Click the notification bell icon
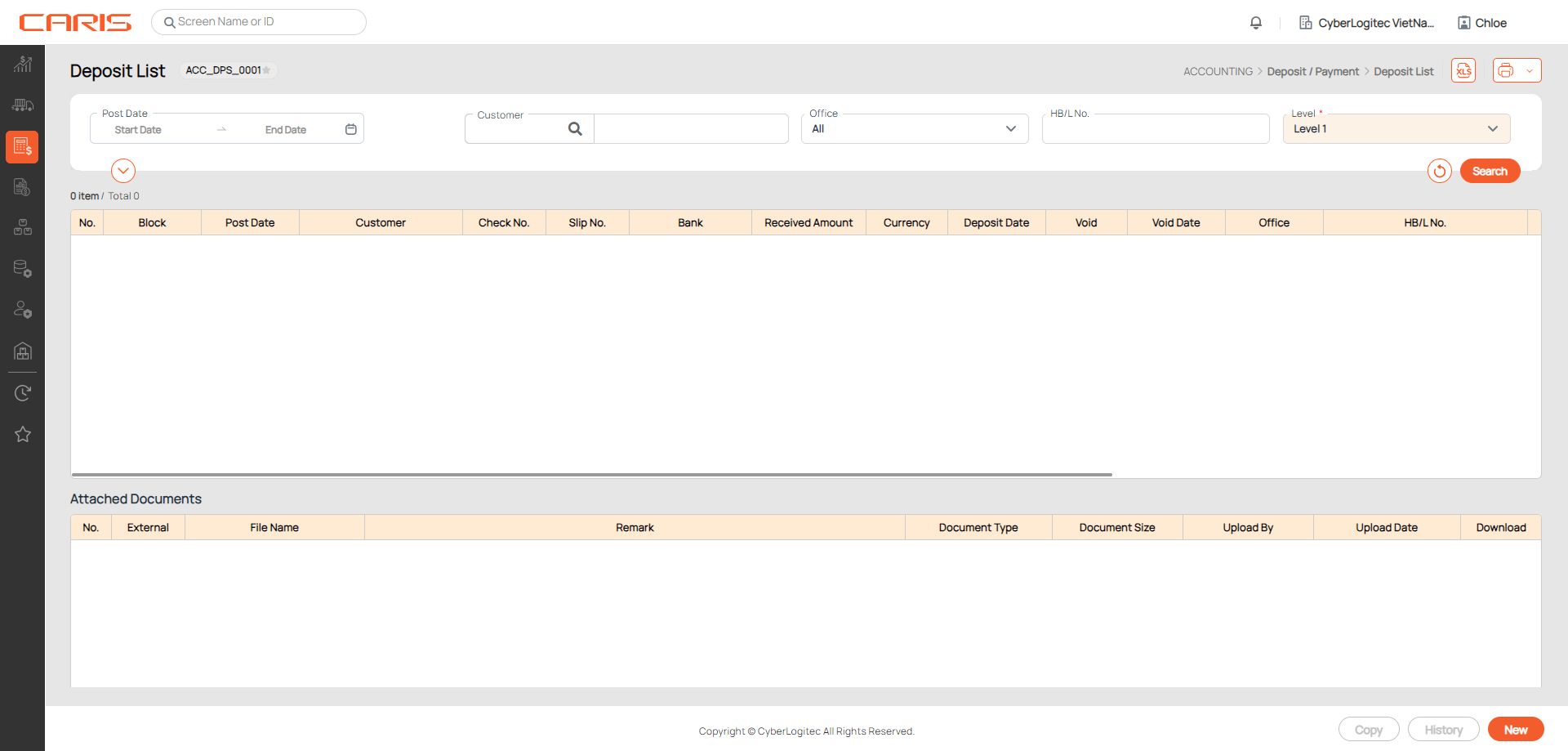This screenshot has height=751, width=1568. click(x=1255, y=23)
